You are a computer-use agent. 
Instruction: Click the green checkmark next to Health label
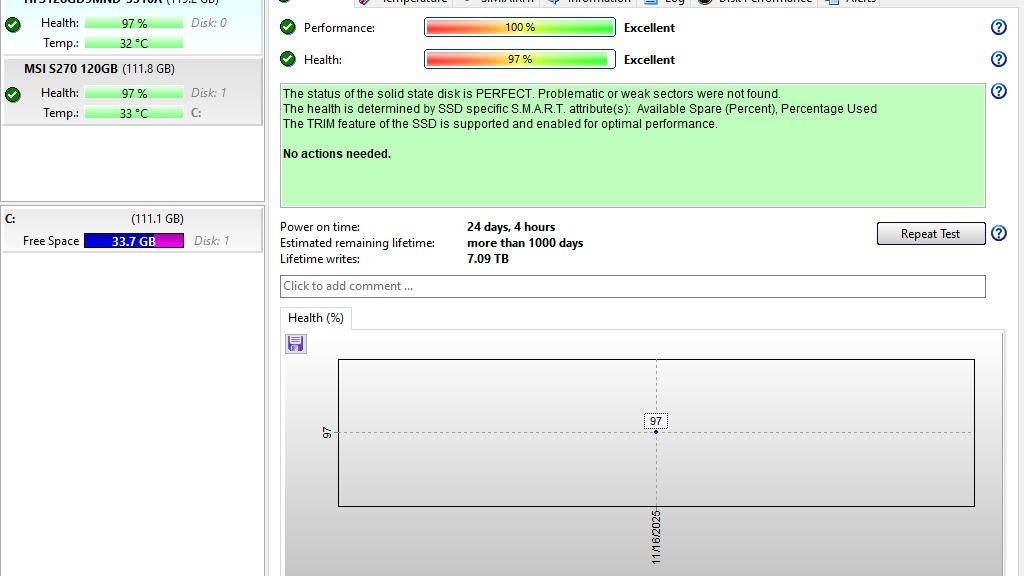pos(288,60)
